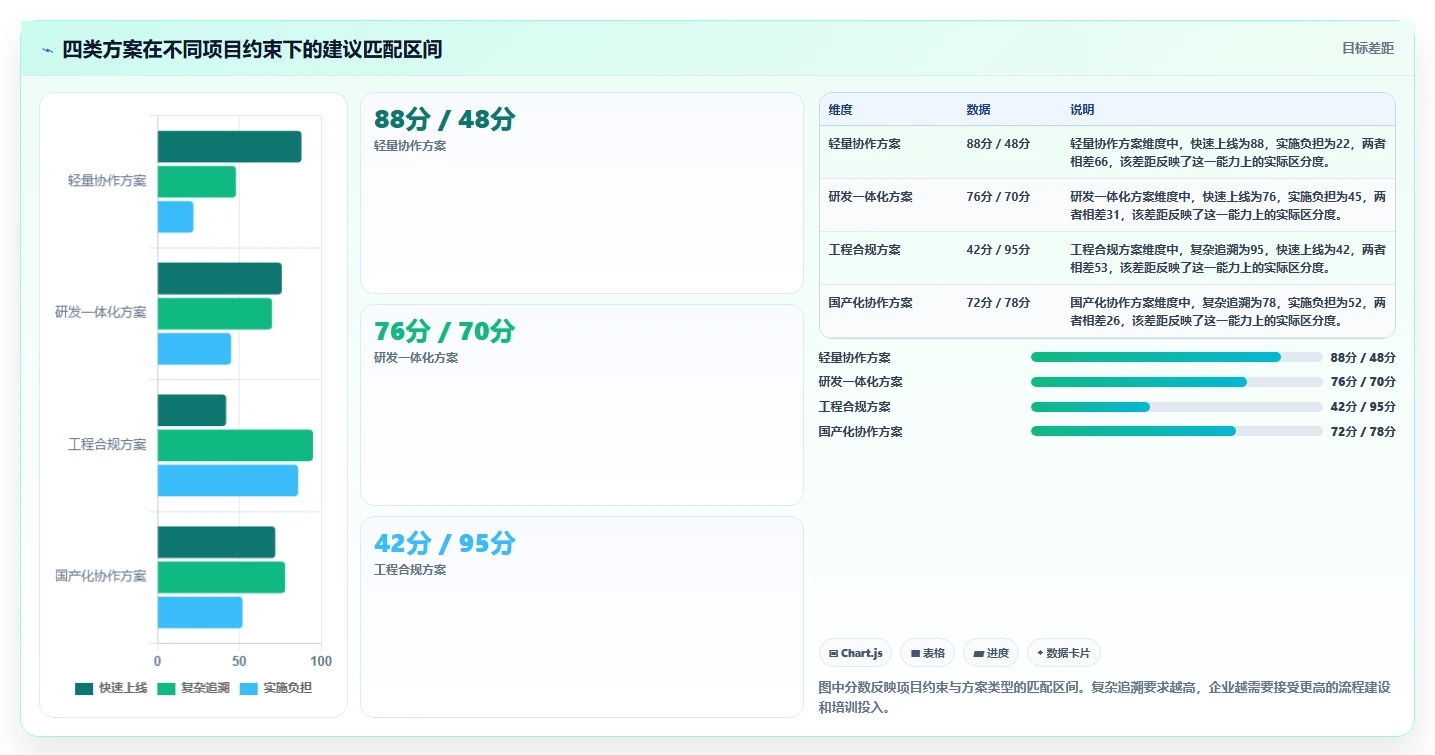Click the 42分 / 95分 table data cell
The width and height of the screenshot is (1435, 755).
tap(998, 250)
